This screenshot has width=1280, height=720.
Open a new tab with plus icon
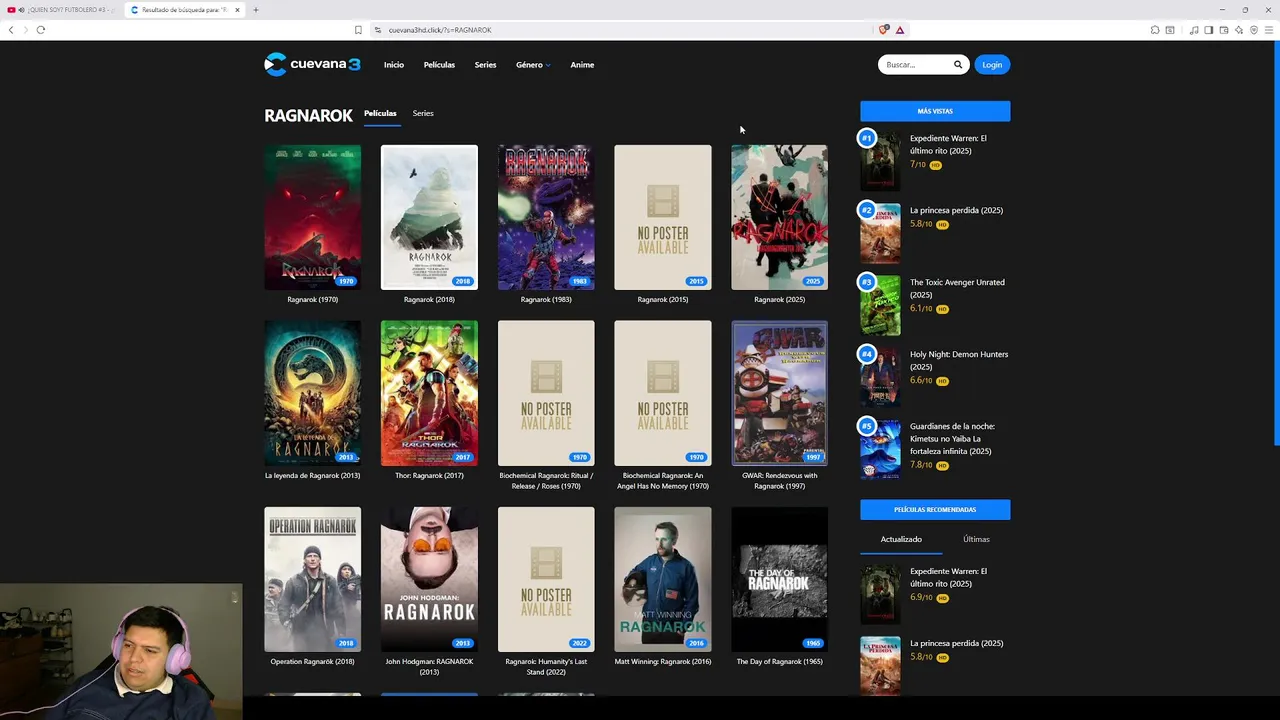pyautogui.click(x=255, y=10)
